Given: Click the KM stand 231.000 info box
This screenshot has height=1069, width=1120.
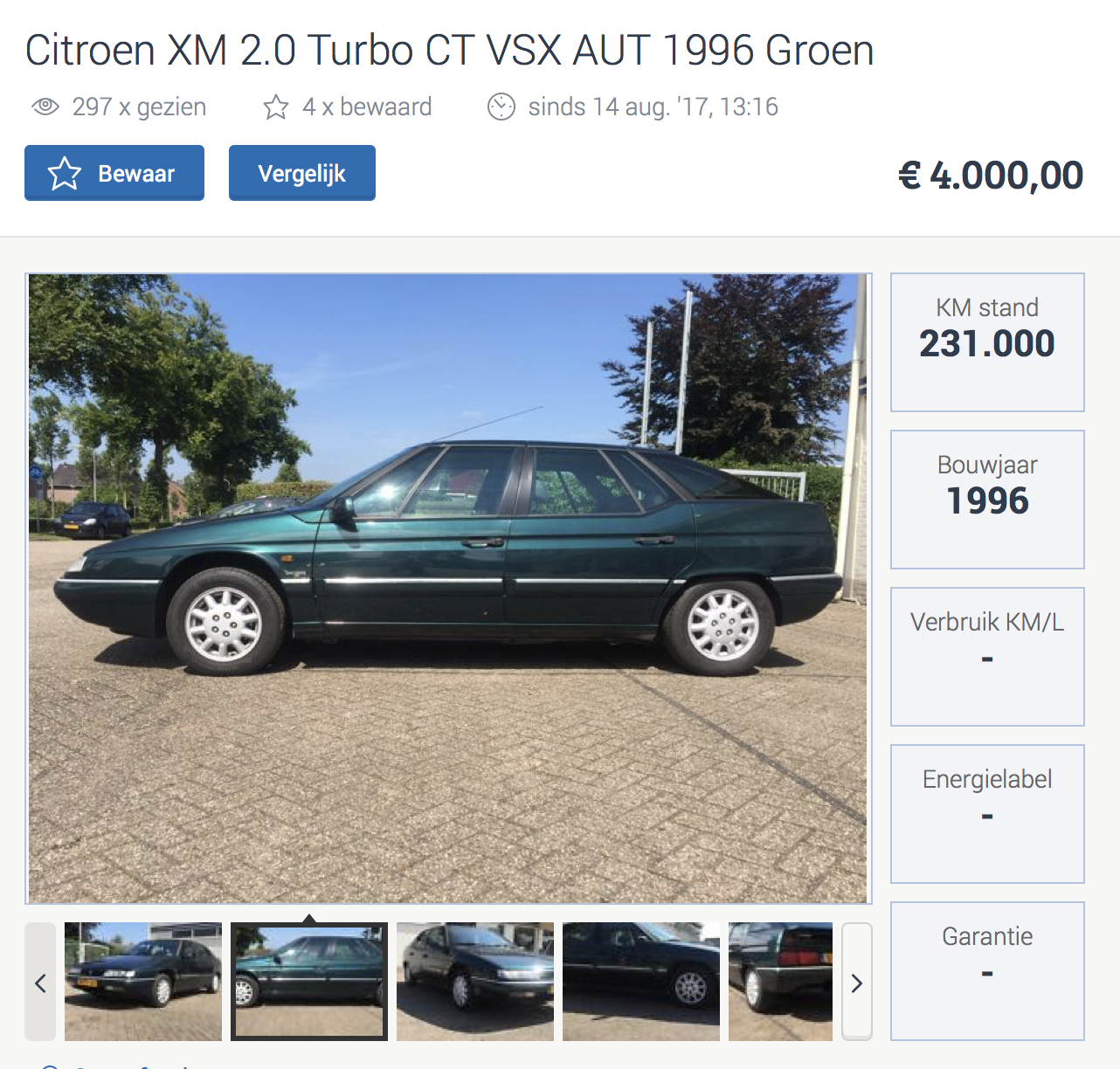Looking at the screenshot, I should pos(987,342).
